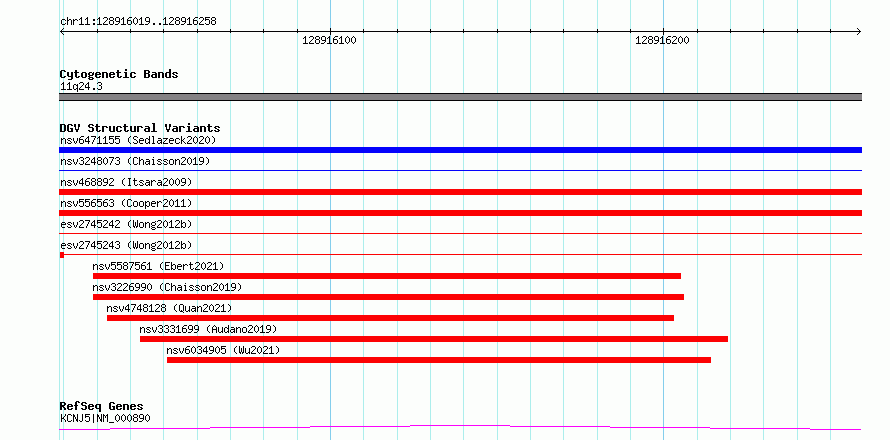Open the KCNJ5|NM_000890 gene label
This screenshot has width=890, height=440.
tap(105, 419)
